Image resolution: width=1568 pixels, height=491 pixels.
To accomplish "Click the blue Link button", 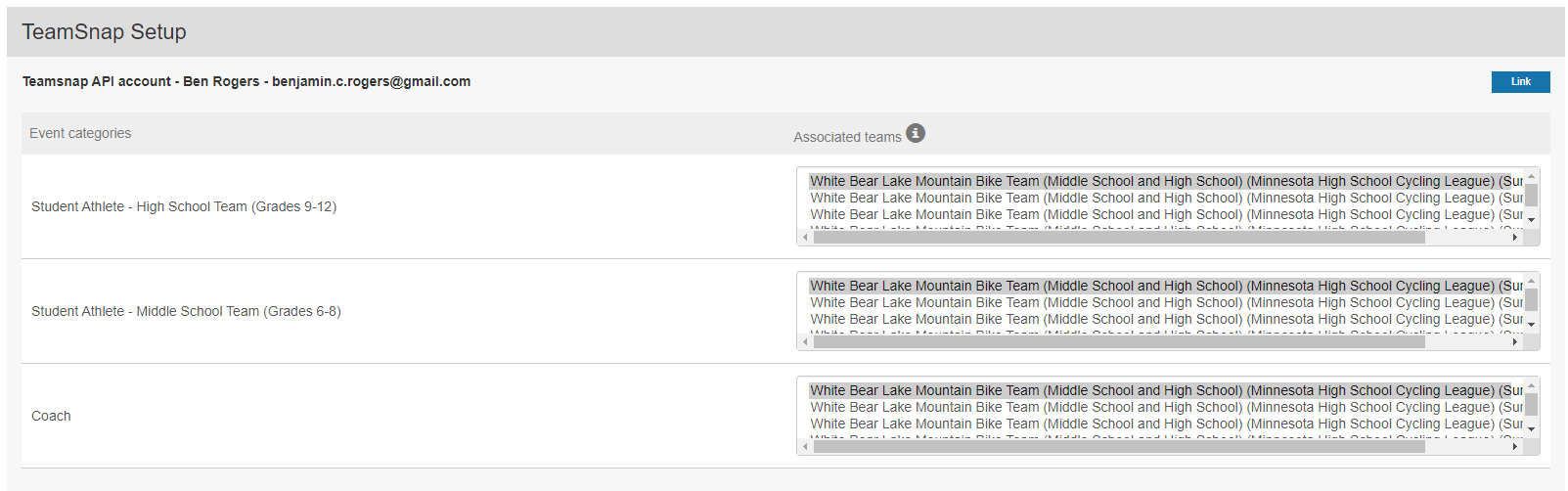I will pos(1519,82).
